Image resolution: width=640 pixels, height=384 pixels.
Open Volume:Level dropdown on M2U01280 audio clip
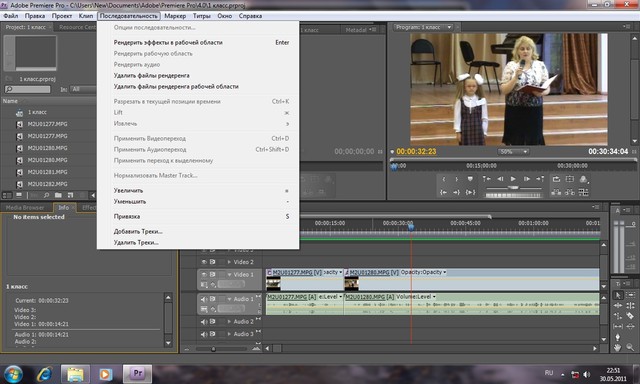tap(434, 297)
